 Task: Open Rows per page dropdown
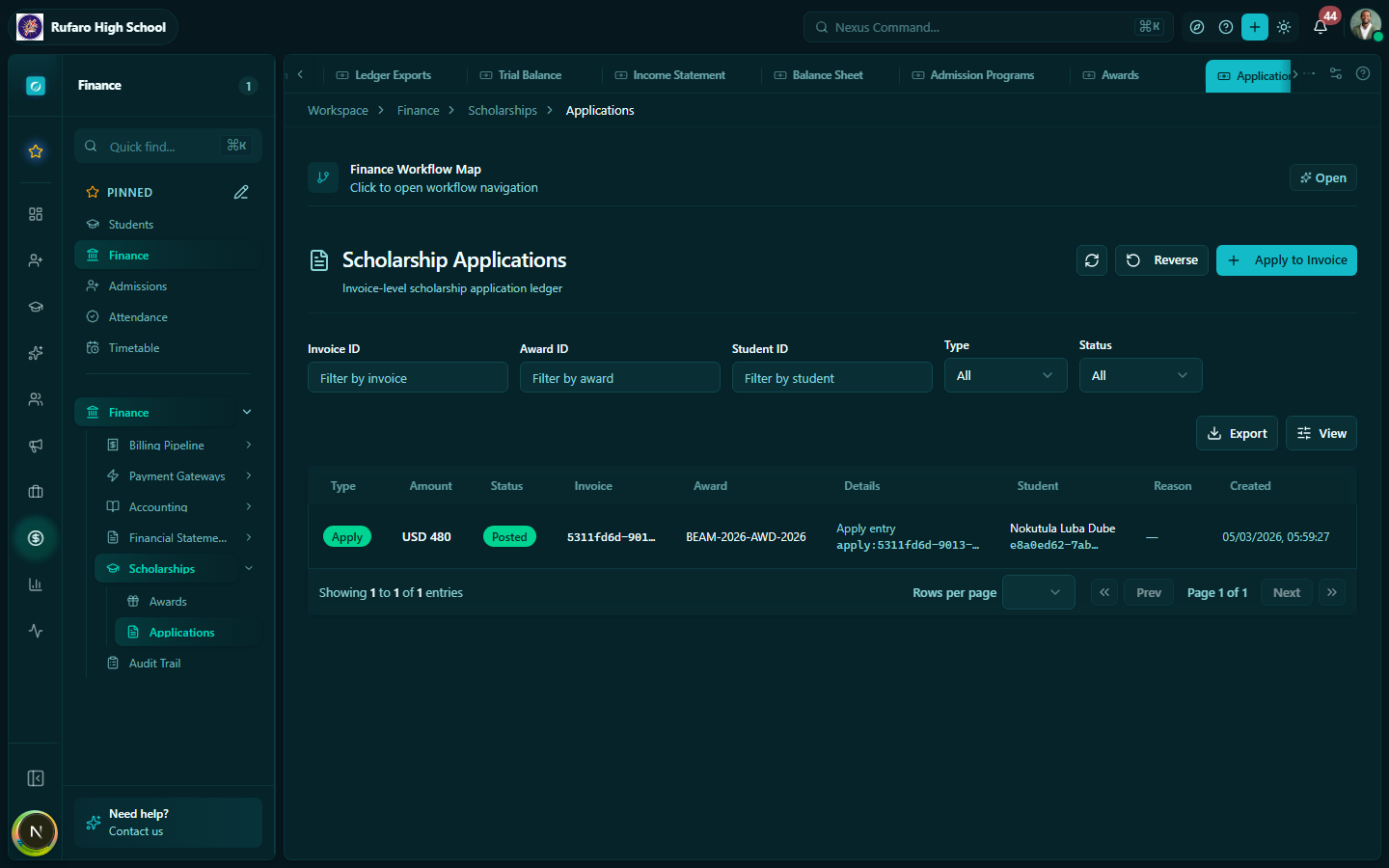point(1039,592)
